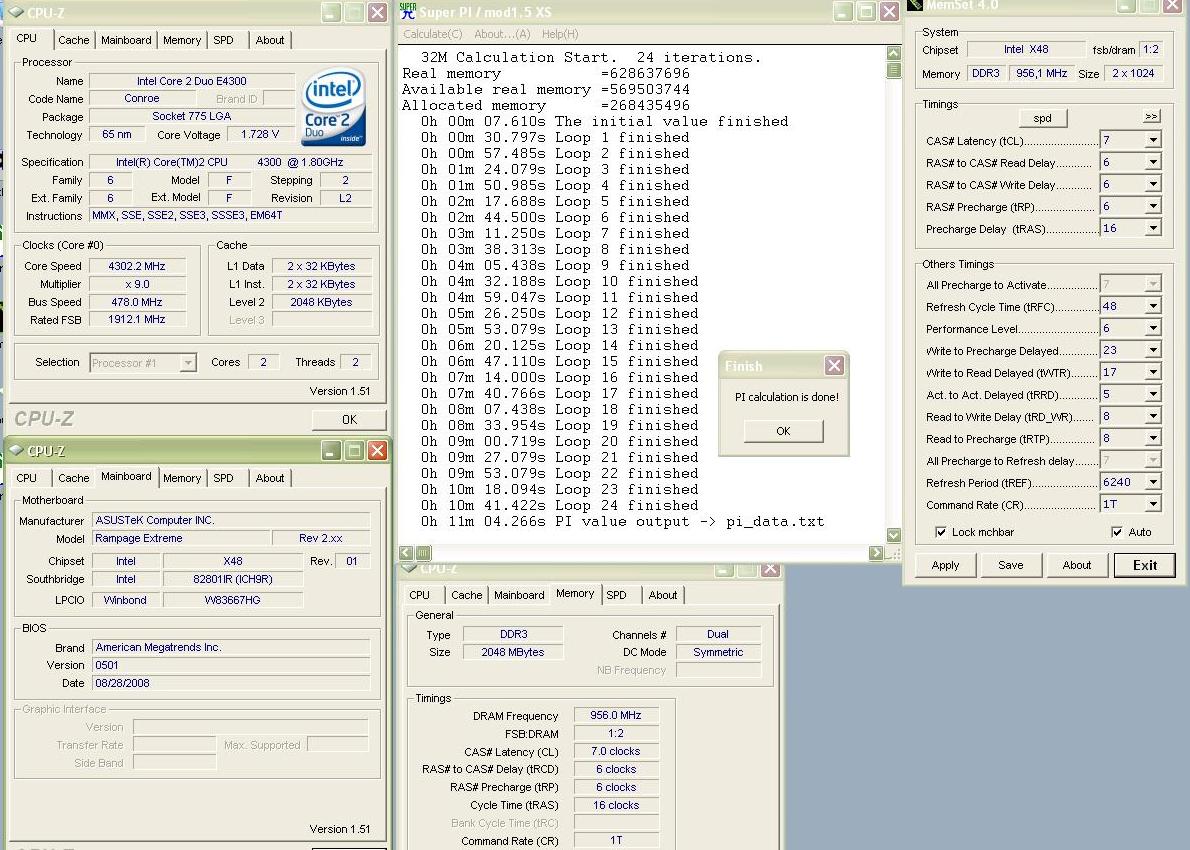Click the spd button in MemSet Timings
Screen dimensions: 1190x850
(1042, 118)
